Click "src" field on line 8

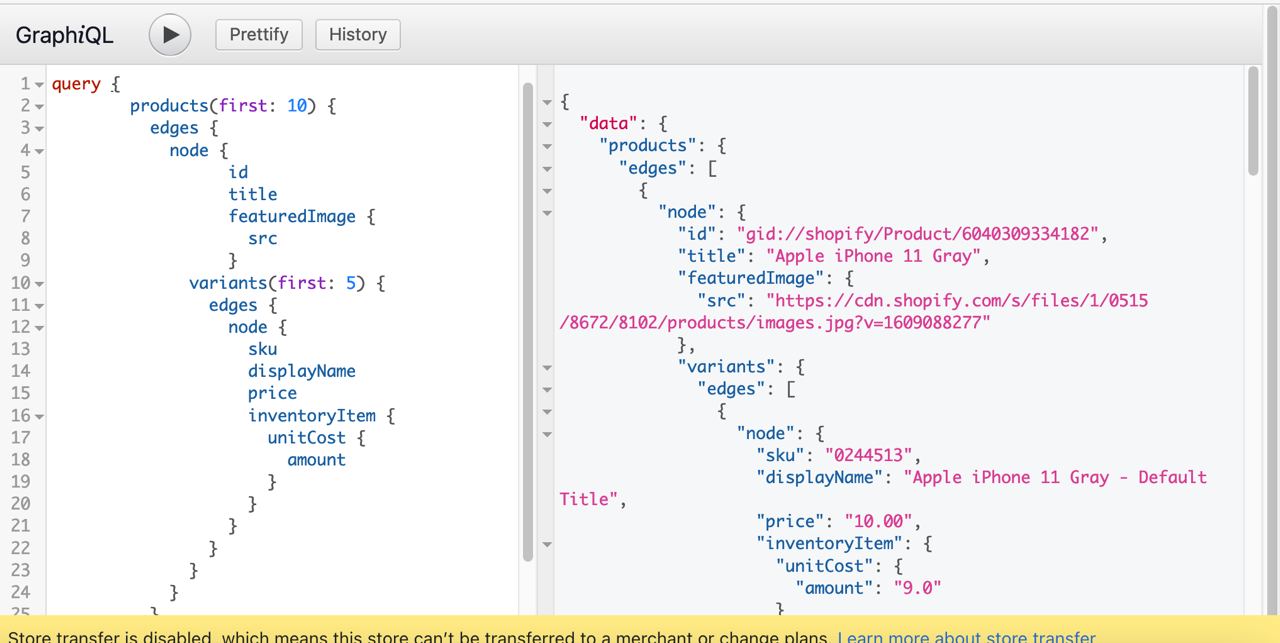coord(263,238)
